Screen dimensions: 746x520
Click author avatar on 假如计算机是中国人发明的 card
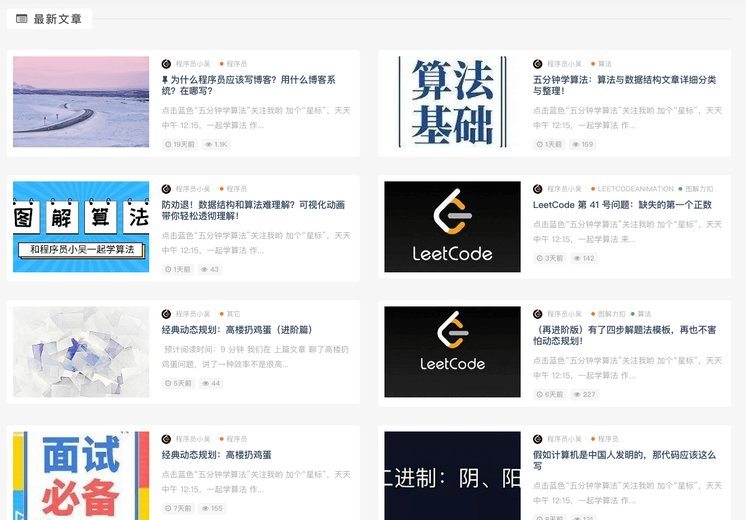tap(538, 439)
